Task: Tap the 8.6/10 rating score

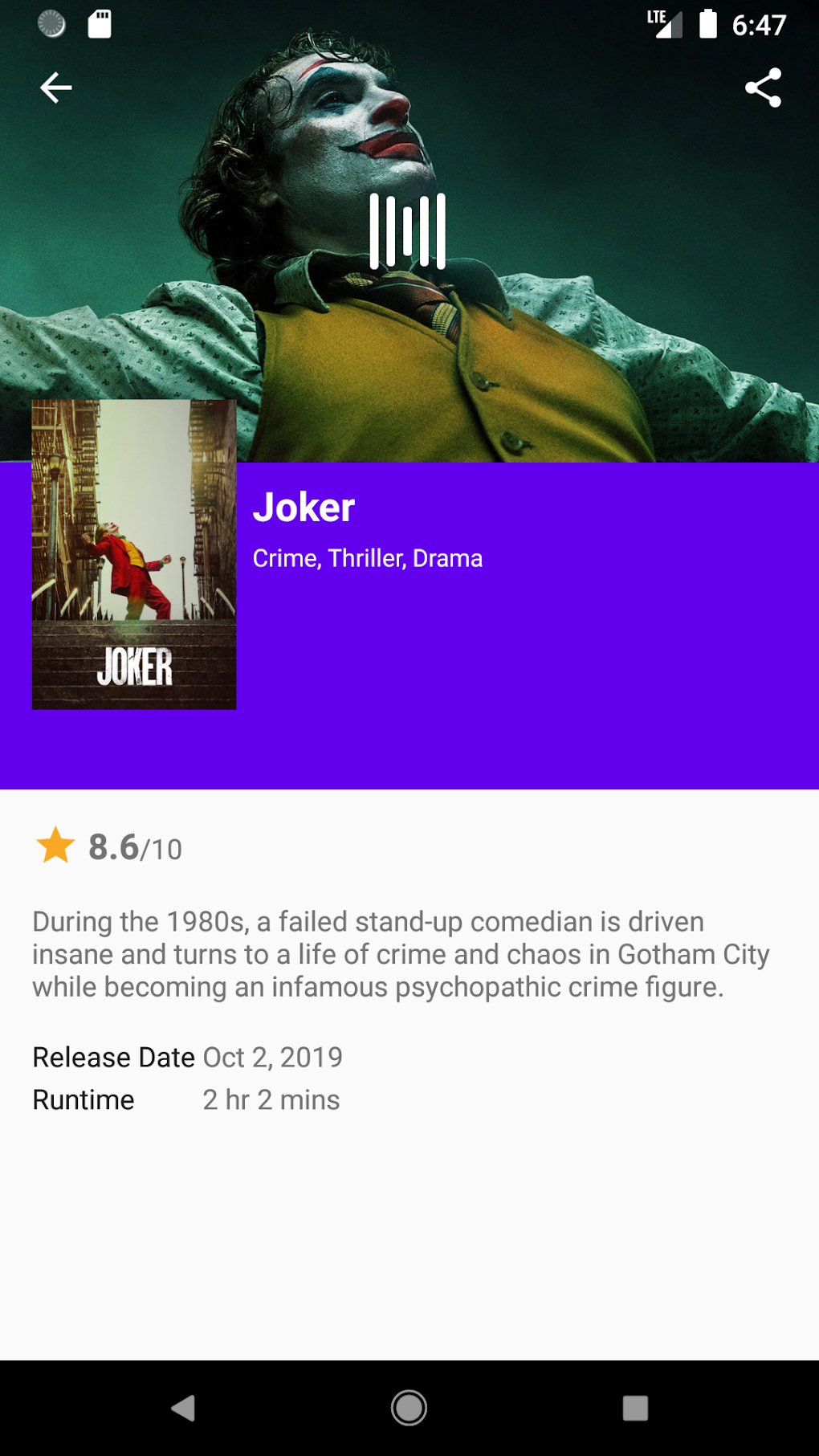Action: tap(135, 847)
